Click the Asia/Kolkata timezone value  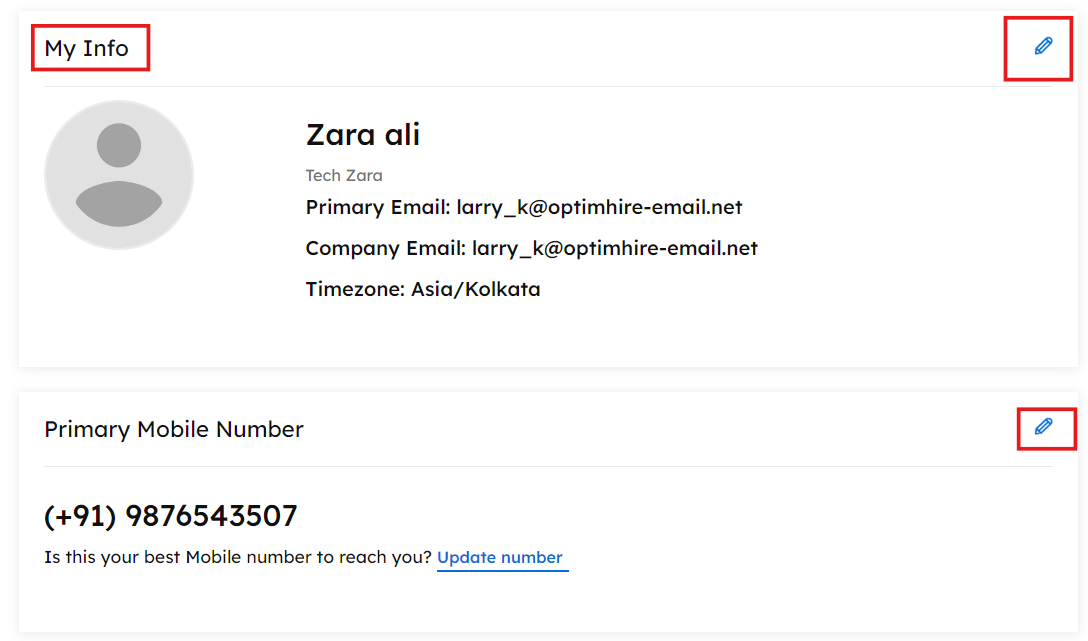click(476, 290)
